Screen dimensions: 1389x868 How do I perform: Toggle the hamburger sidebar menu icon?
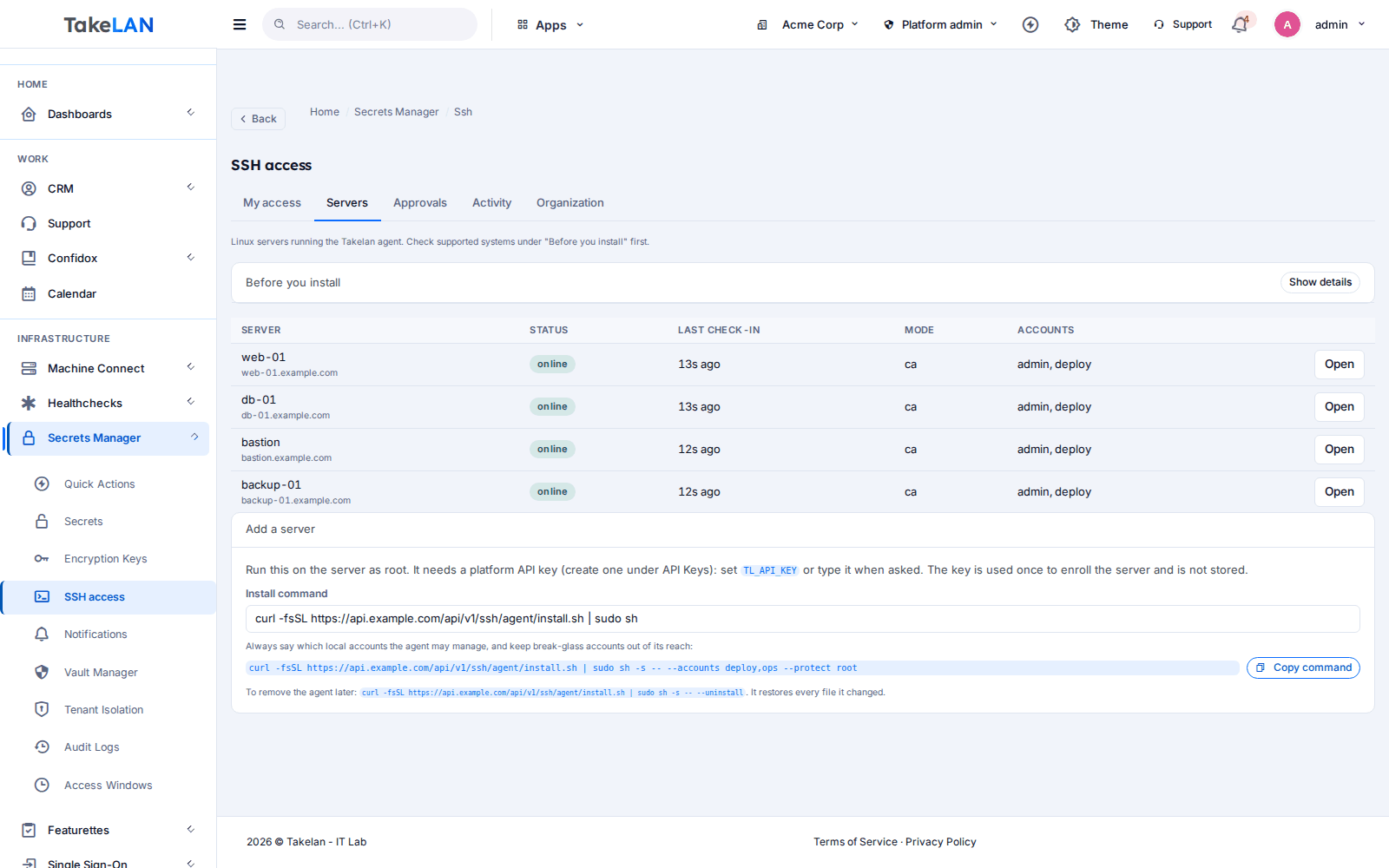tap(240, 24)
